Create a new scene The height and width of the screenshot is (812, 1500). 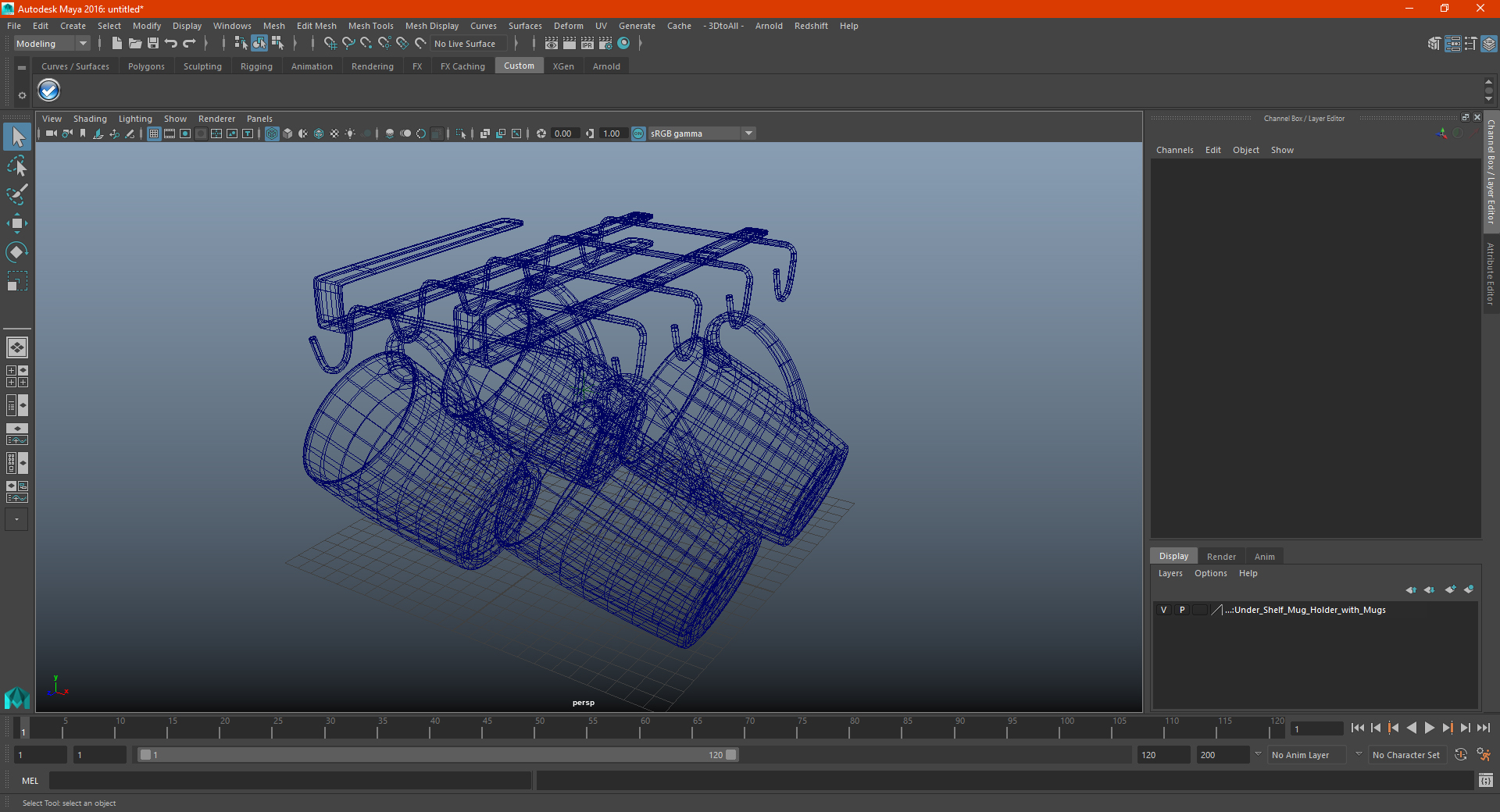pos(116,44)
